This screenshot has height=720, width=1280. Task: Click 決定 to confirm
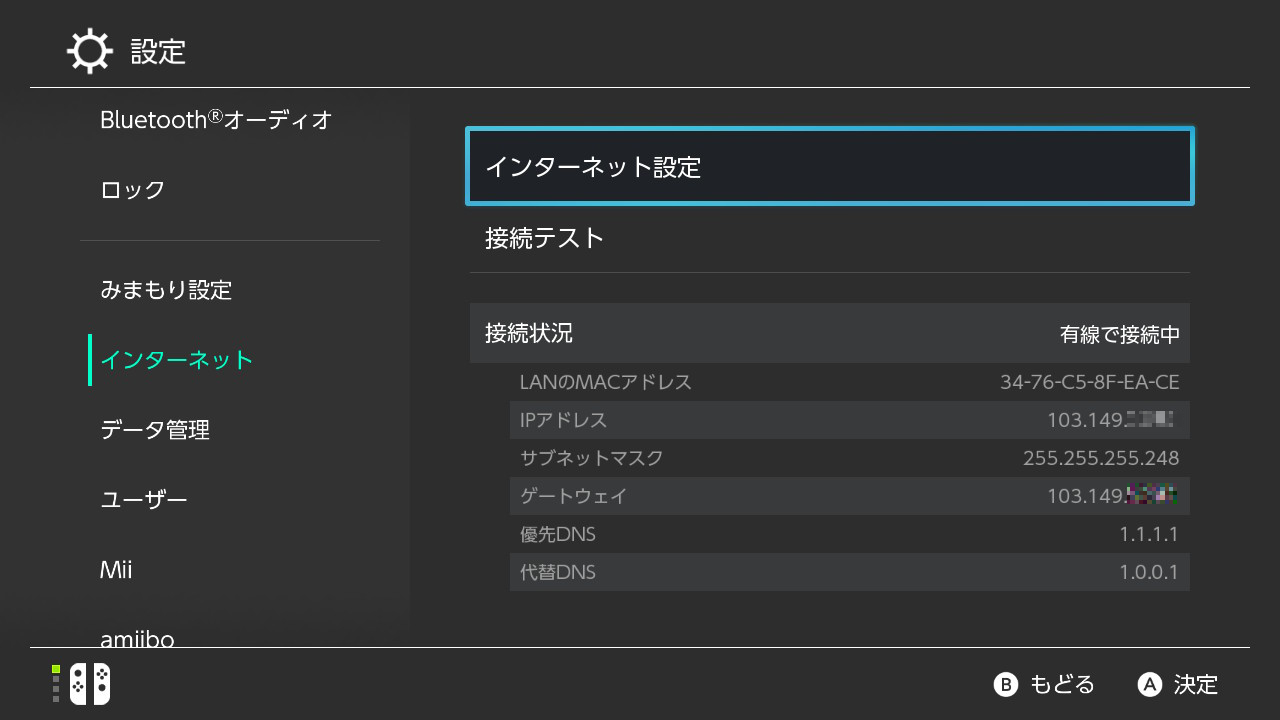(1179, 684)
